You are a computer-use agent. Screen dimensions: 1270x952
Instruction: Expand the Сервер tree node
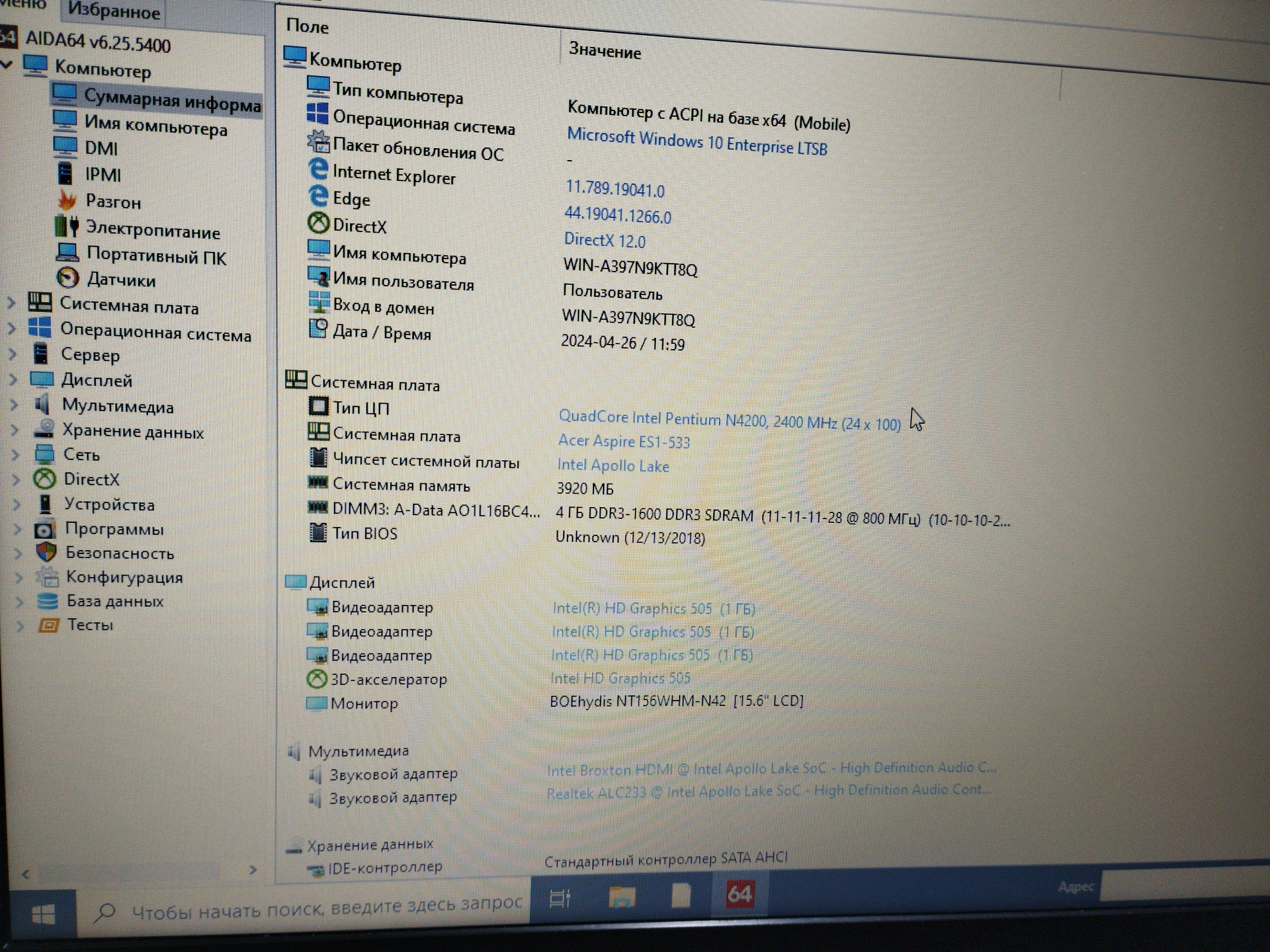(12, 354)
